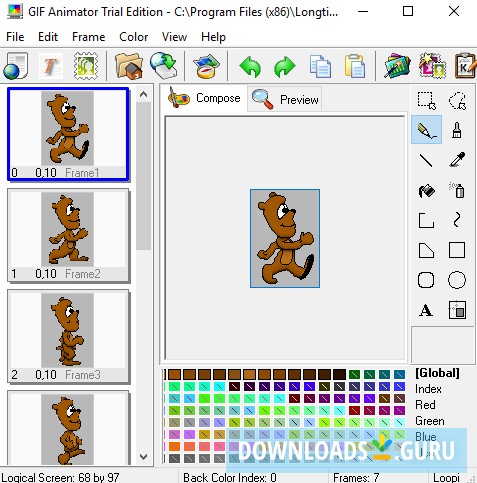The height and width of the screenshot is (483, 477).
Task: Open the Edit menu
Action: pos(48,37)
